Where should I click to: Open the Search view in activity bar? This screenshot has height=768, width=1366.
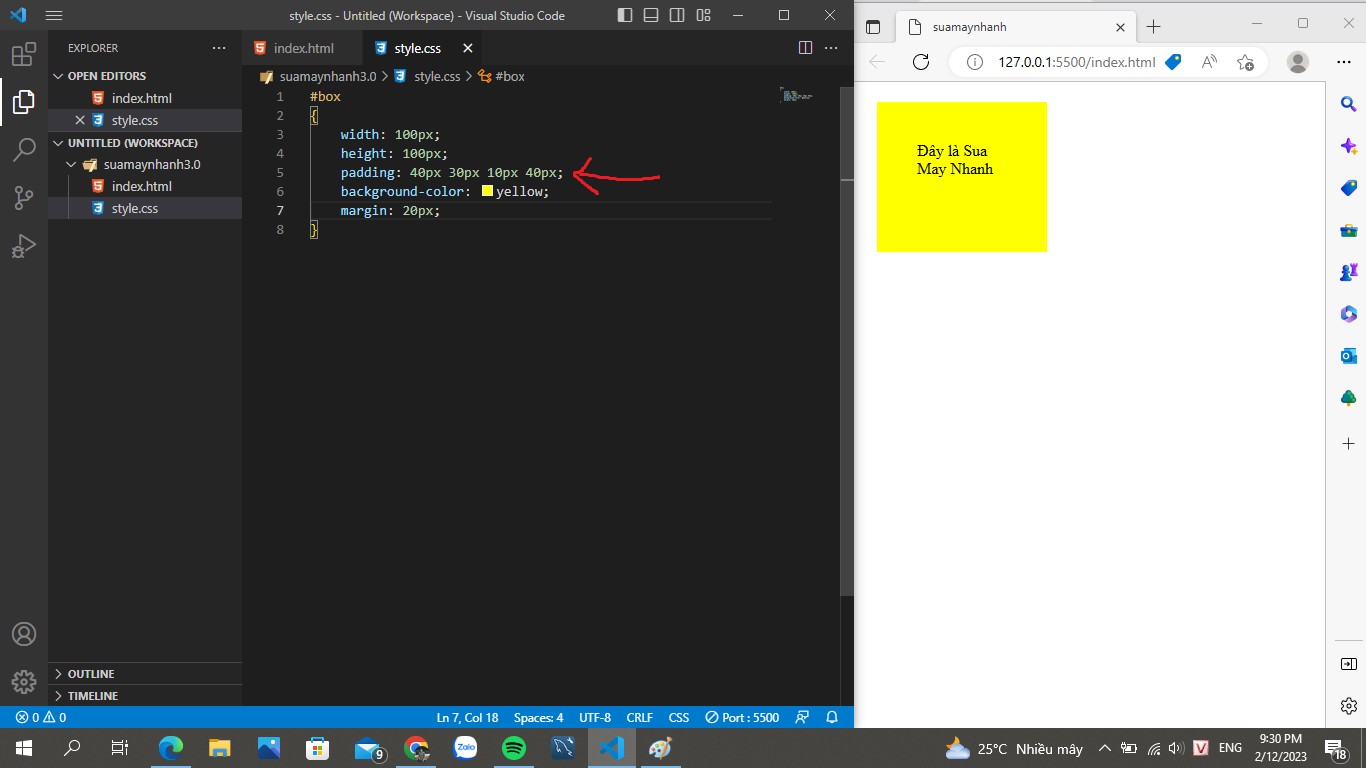[24, 150]
